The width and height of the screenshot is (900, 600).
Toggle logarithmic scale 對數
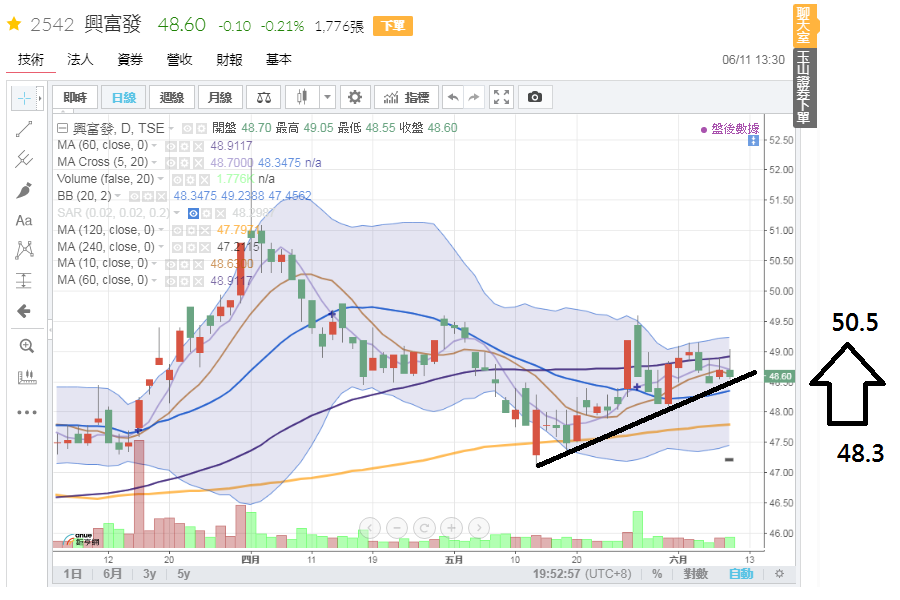(x=696, y=574)
